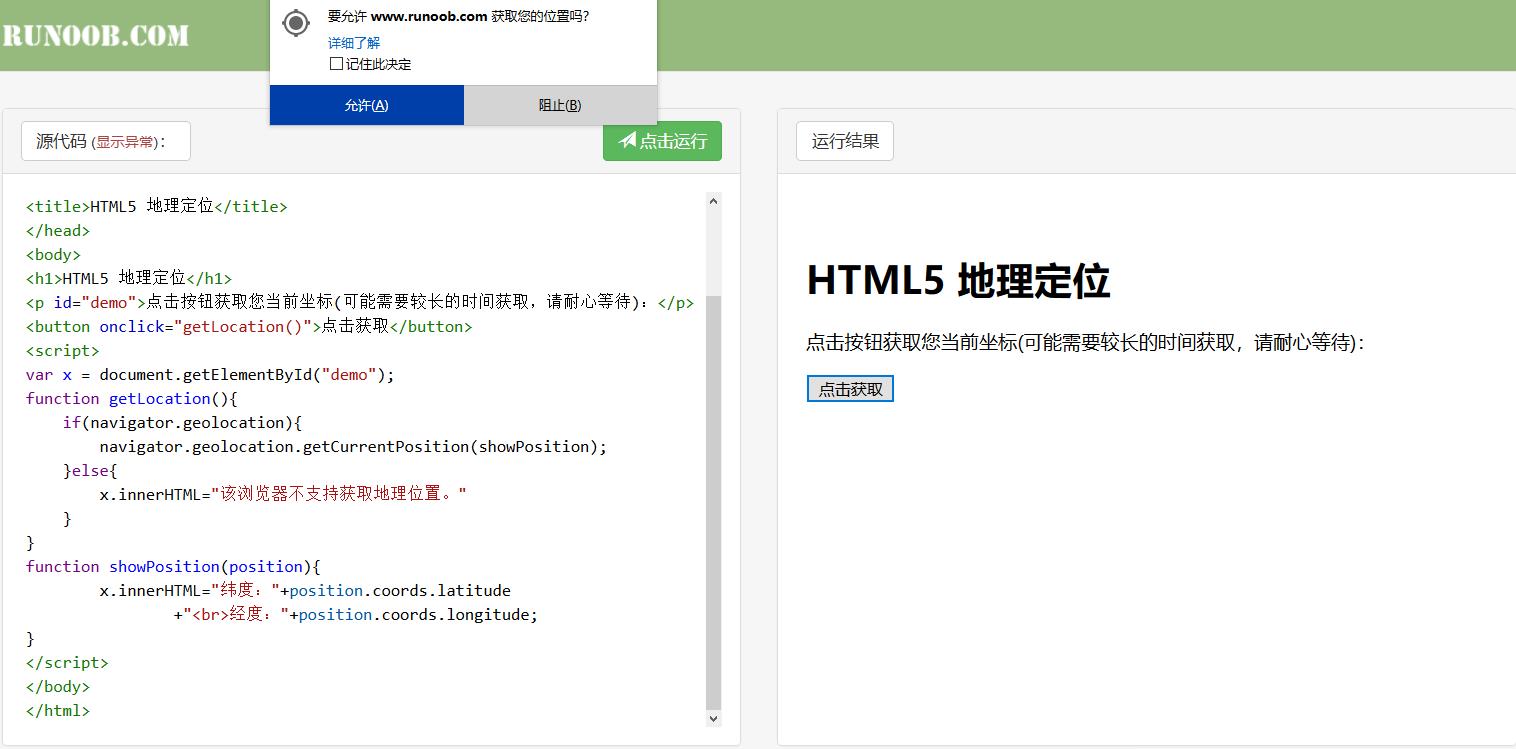Click the opening <script> tag line

pyautogui.click(x=63, y=350)
